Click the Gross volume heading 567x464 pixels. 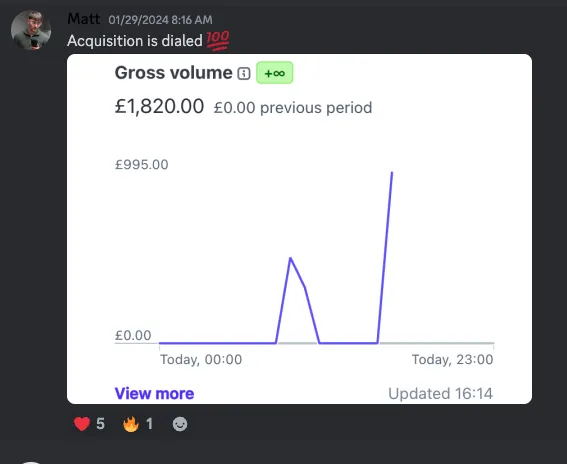173,73
